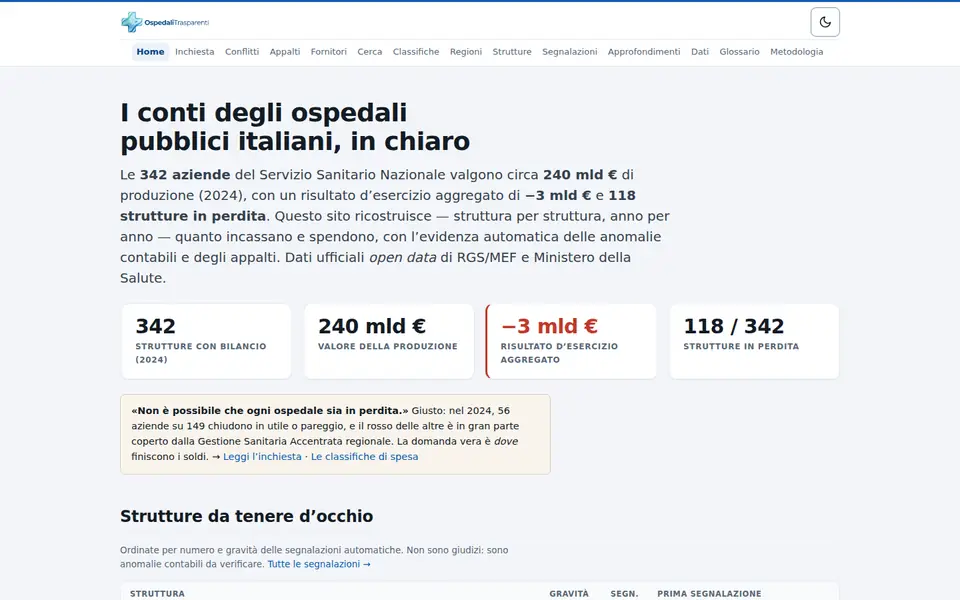Screen dimensions: 960x600
Task: Click the OspedaliTrasparenti logo
Action: coord(165,22)
